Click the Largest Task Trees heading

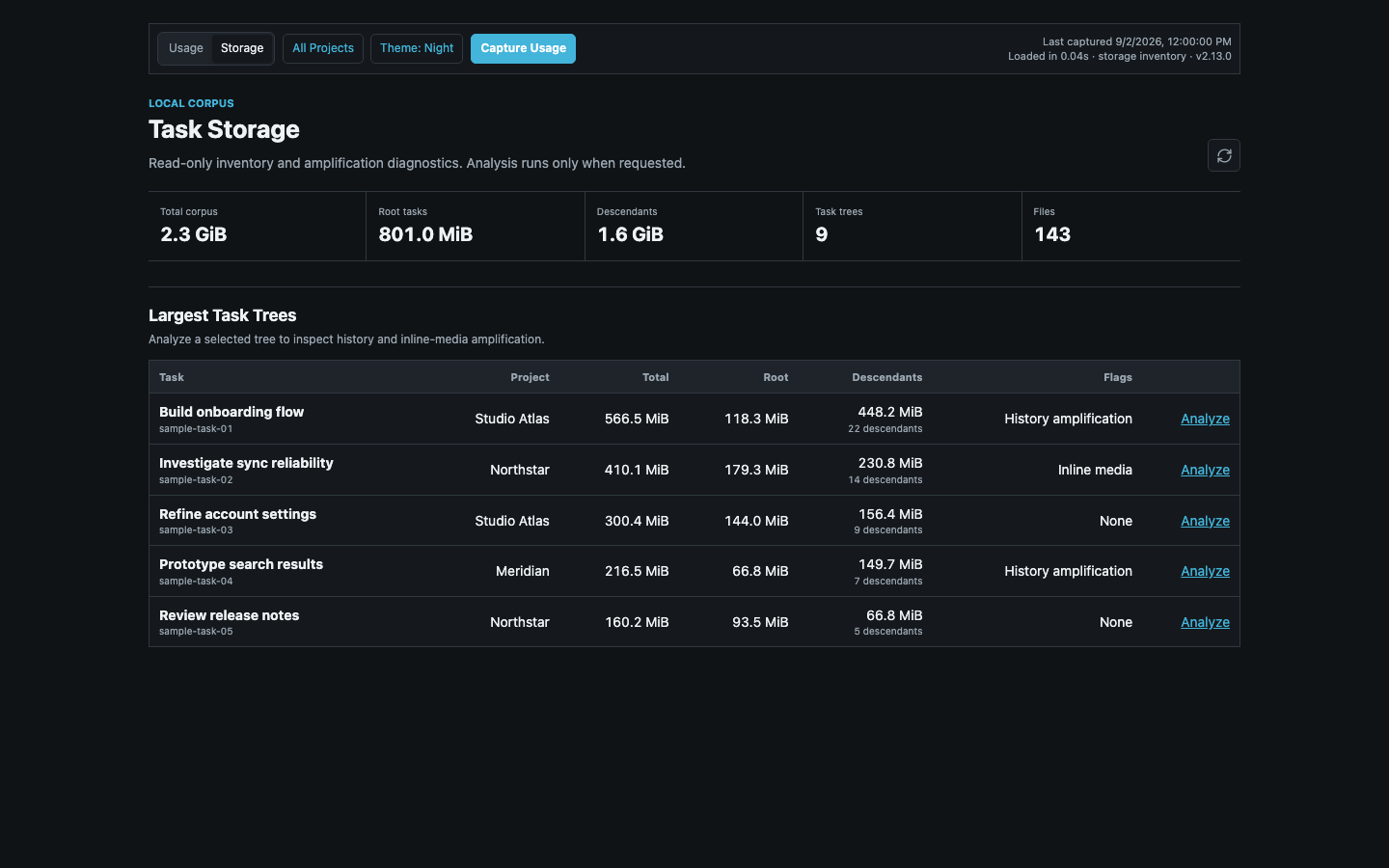[222, 315]
